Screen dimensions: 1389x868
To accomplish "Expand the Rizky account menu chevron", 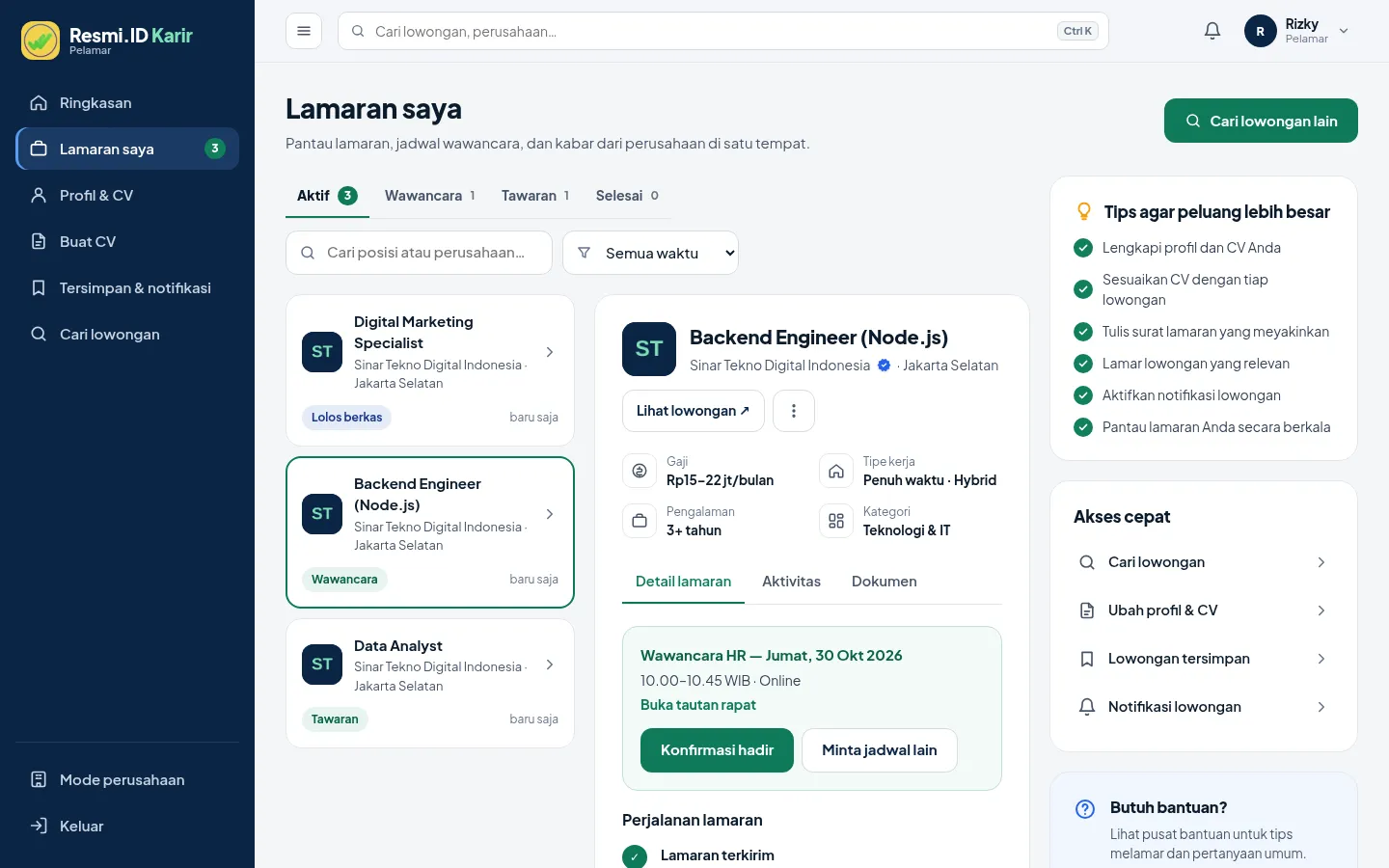I will (x=1344, y=31).
